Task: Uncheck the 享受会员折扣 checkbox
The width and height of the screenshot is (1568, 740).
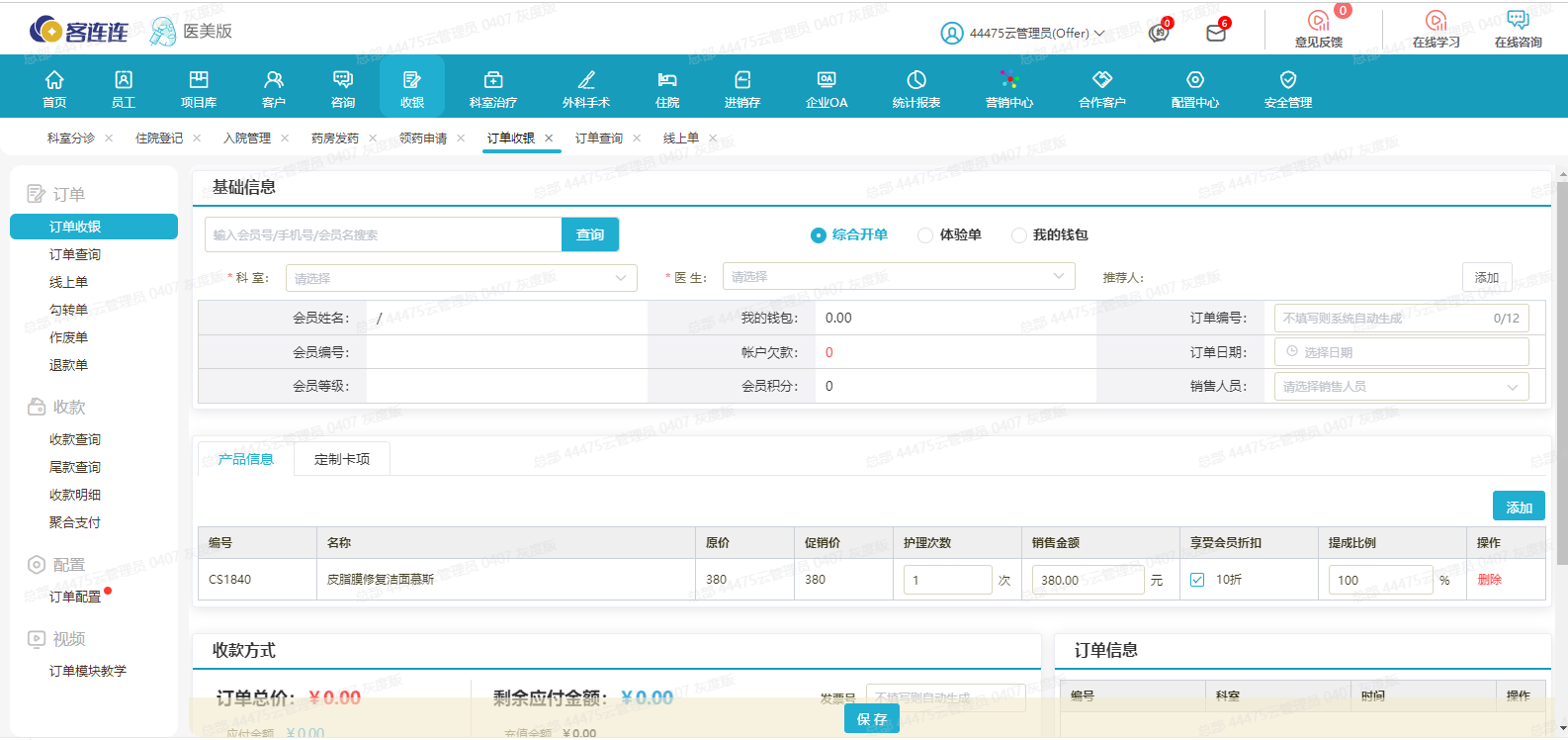Action: tap(1197, 580)
